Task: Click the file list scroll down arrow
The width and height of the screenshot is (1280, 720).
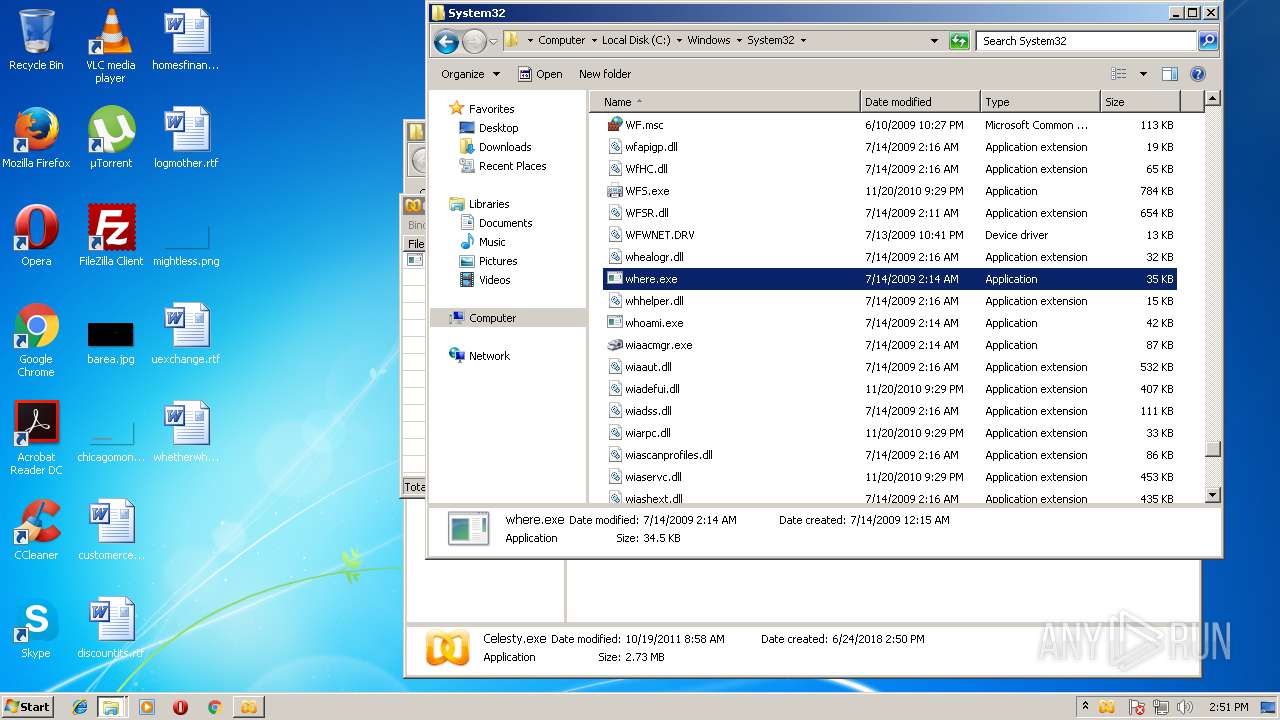Action: click(x=1213, y=494)
